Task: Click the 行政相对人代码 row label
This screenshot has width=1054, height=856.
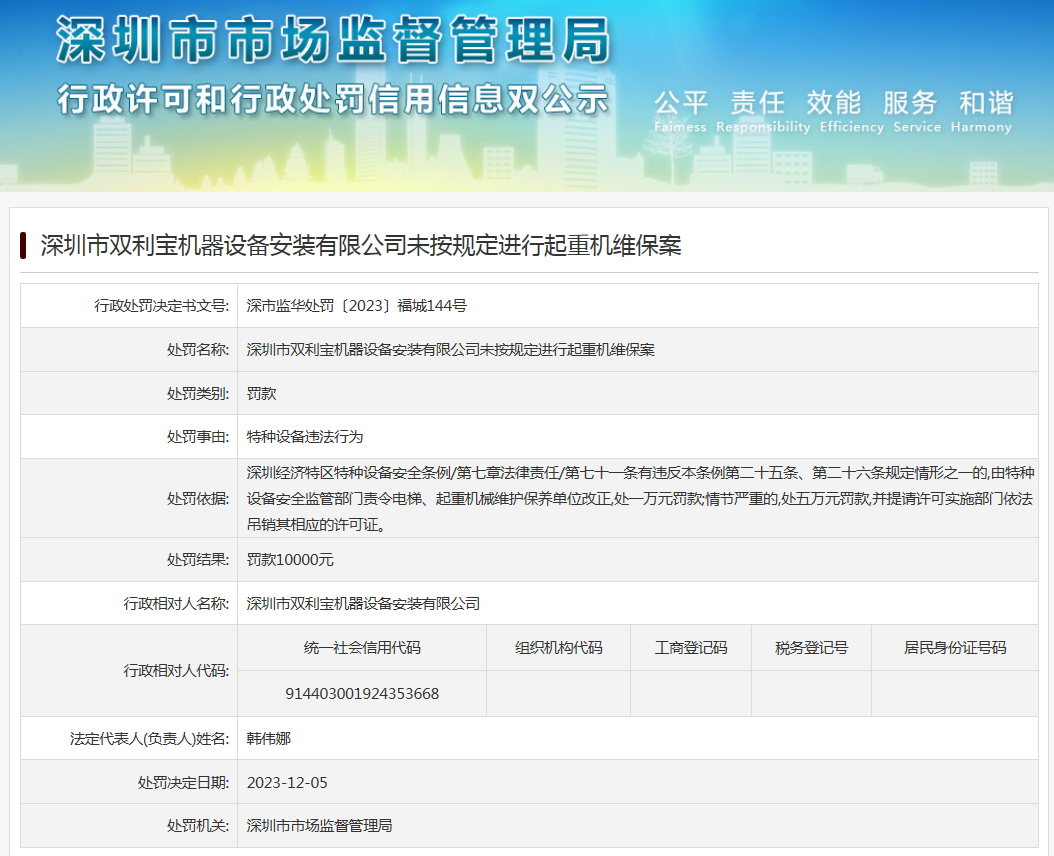Action: 176,671
